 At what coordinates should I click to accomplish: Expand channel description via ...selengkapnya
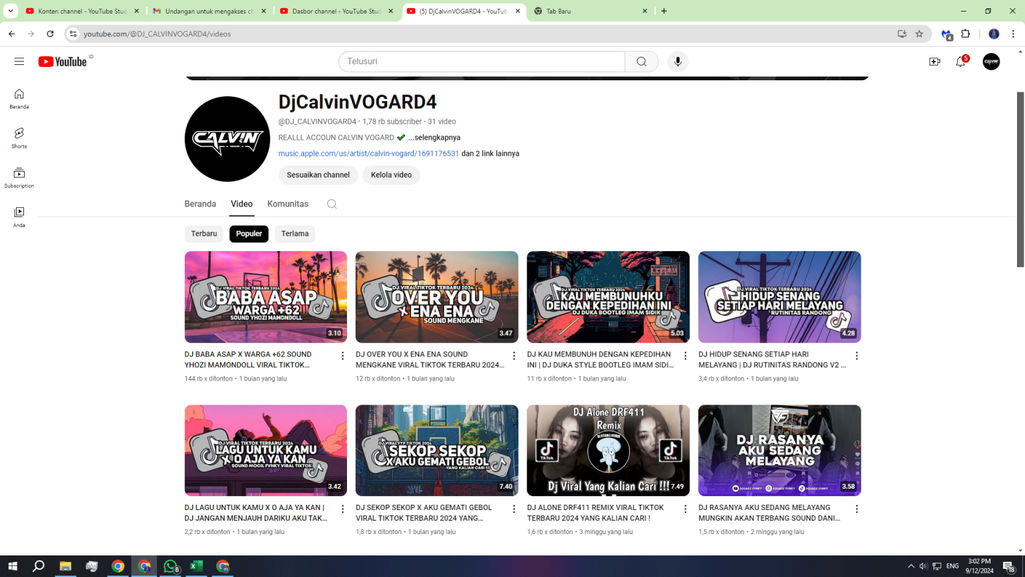pos(434,137)
